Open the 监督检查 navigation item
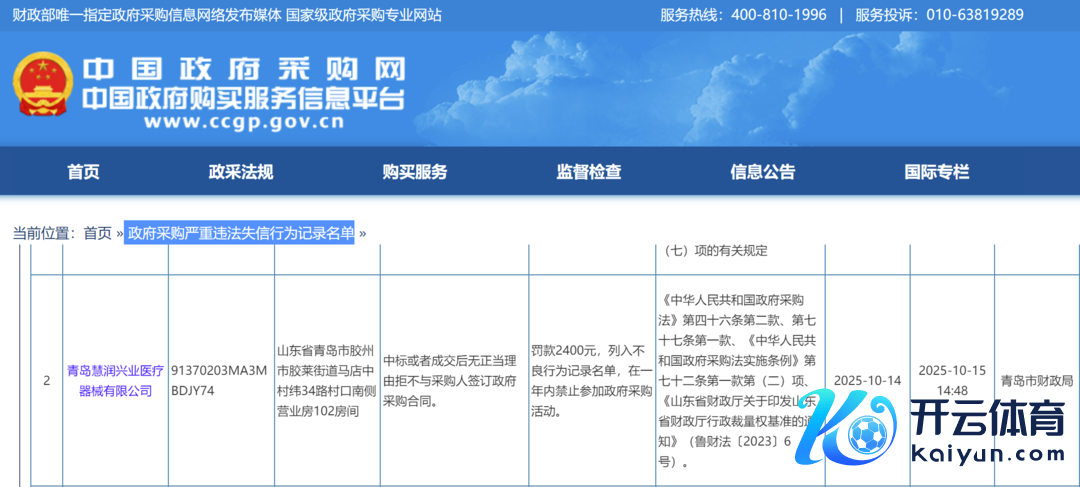Image resolution: width=1080 pixels, height=487 pixels. coord(589,172)
